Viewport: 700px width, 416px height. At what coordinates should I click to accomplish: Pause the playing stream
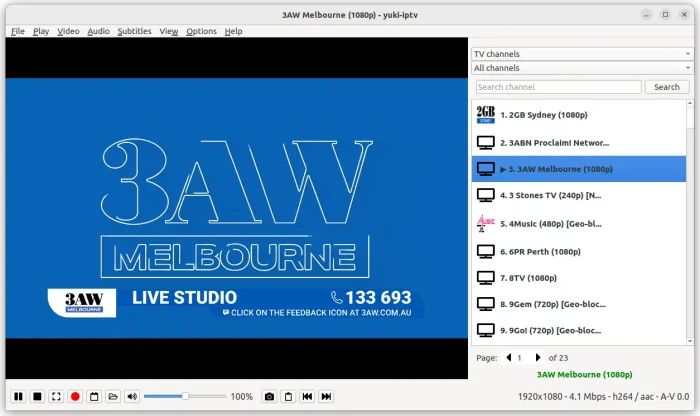[18, 397]
